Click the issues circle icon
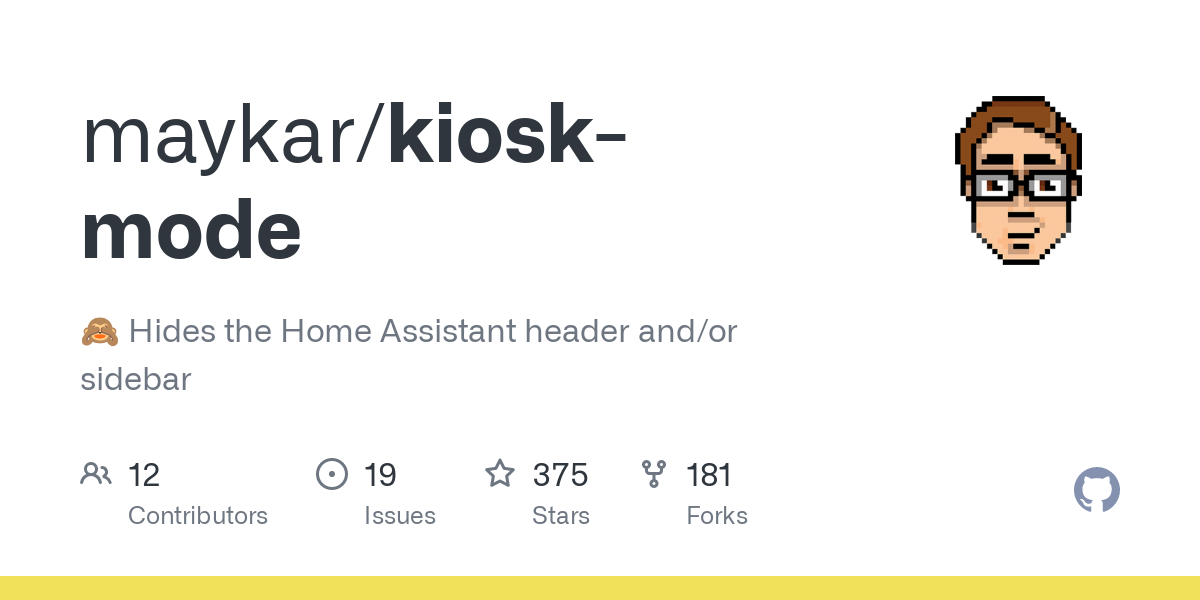The width and height of the screenshot is (1200, 600). point(332,473)
